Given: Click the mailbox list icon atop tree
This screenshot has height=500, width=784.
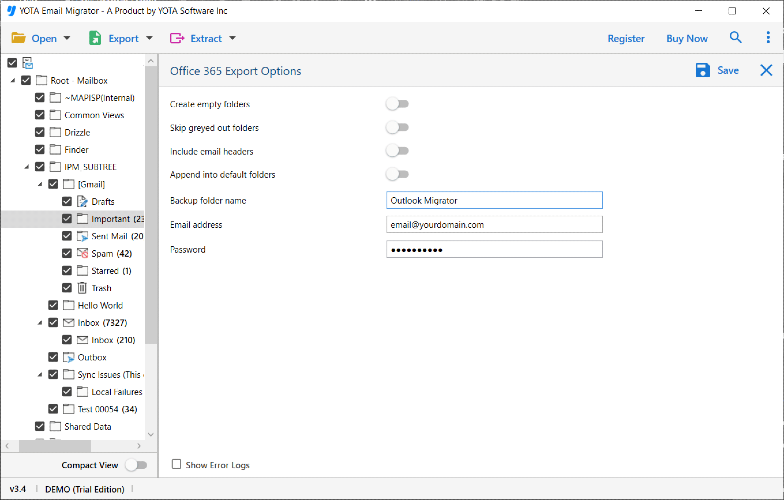Looking at the screenshot, I should [28, 63].
